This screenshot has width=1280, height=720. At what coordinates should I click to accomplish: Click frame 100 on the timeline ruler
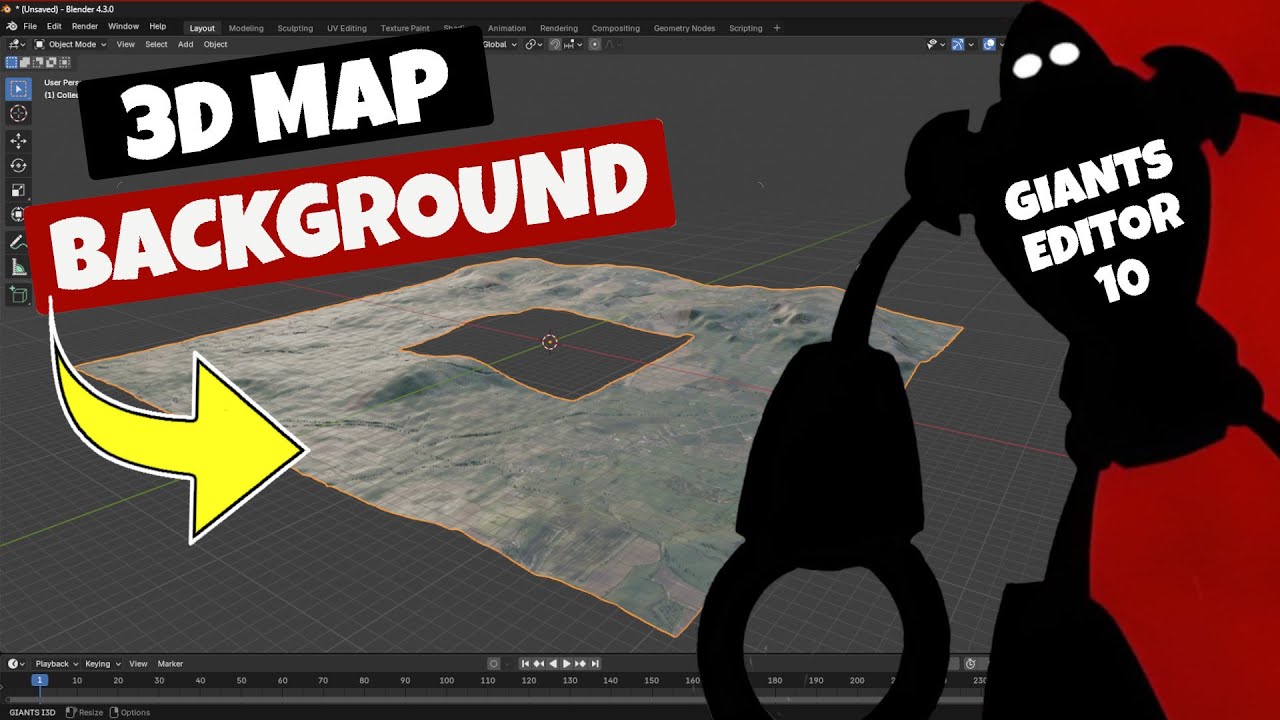[x=446, y=680]
